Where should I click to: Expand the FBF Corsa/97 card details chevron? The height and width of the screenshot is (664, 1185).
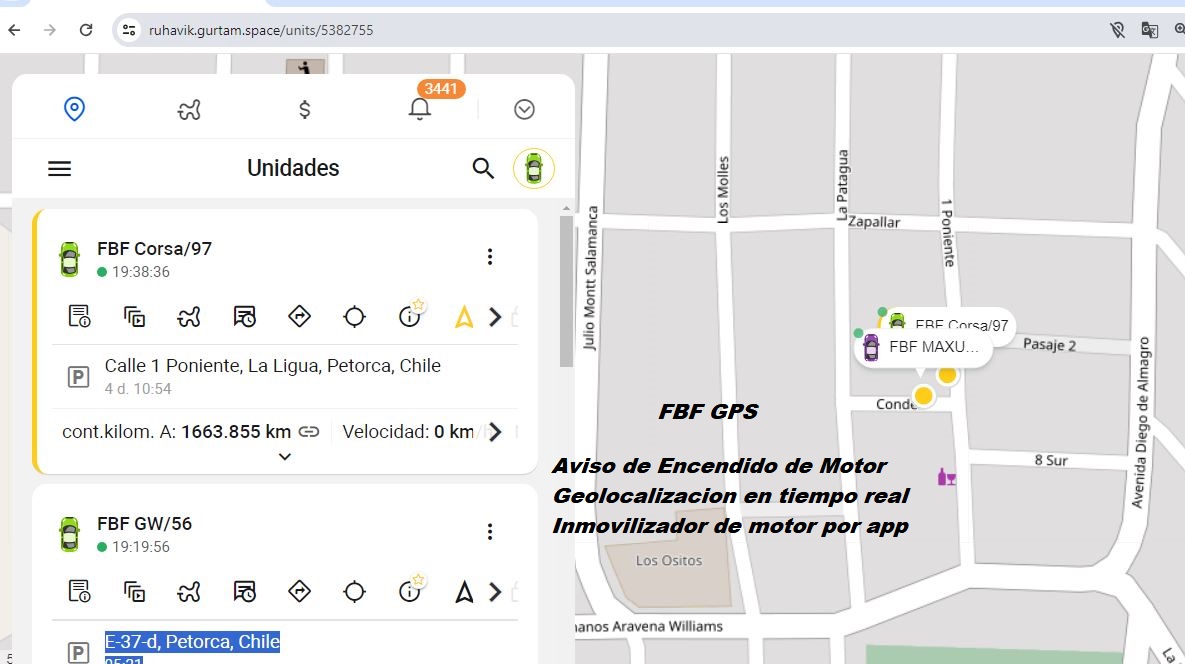(x=285, y=457)
